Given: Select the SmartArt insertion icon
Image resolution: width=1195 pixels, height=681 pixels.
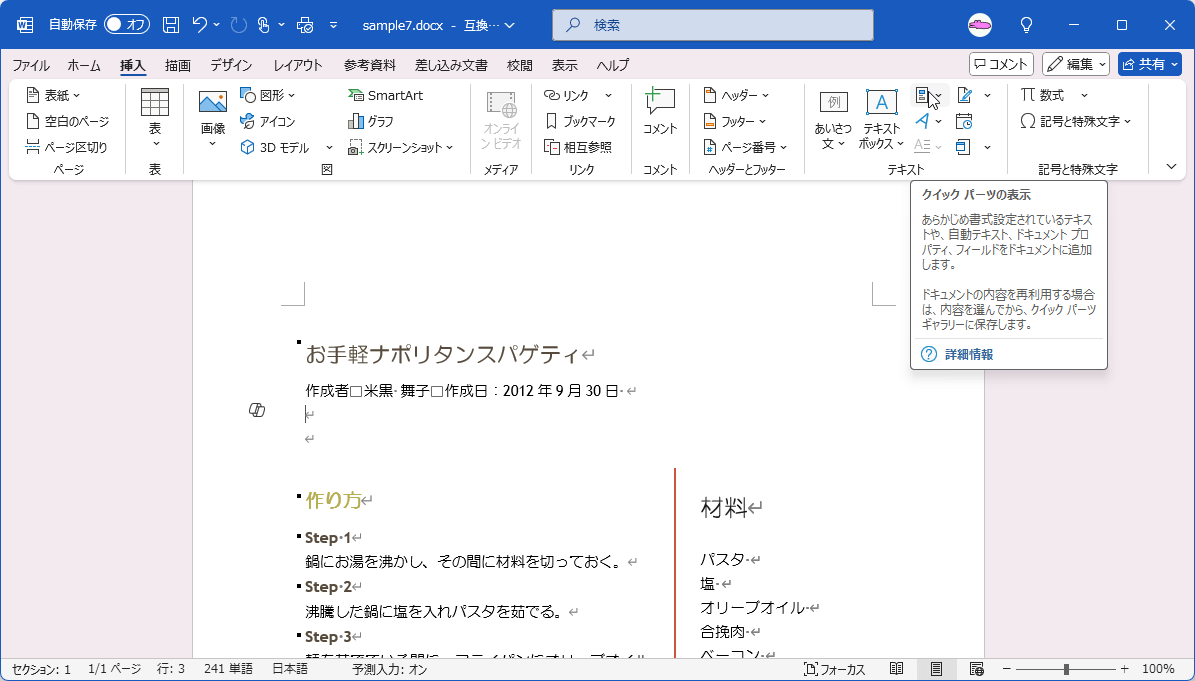Looking at the screenshot, I should 358,95.
